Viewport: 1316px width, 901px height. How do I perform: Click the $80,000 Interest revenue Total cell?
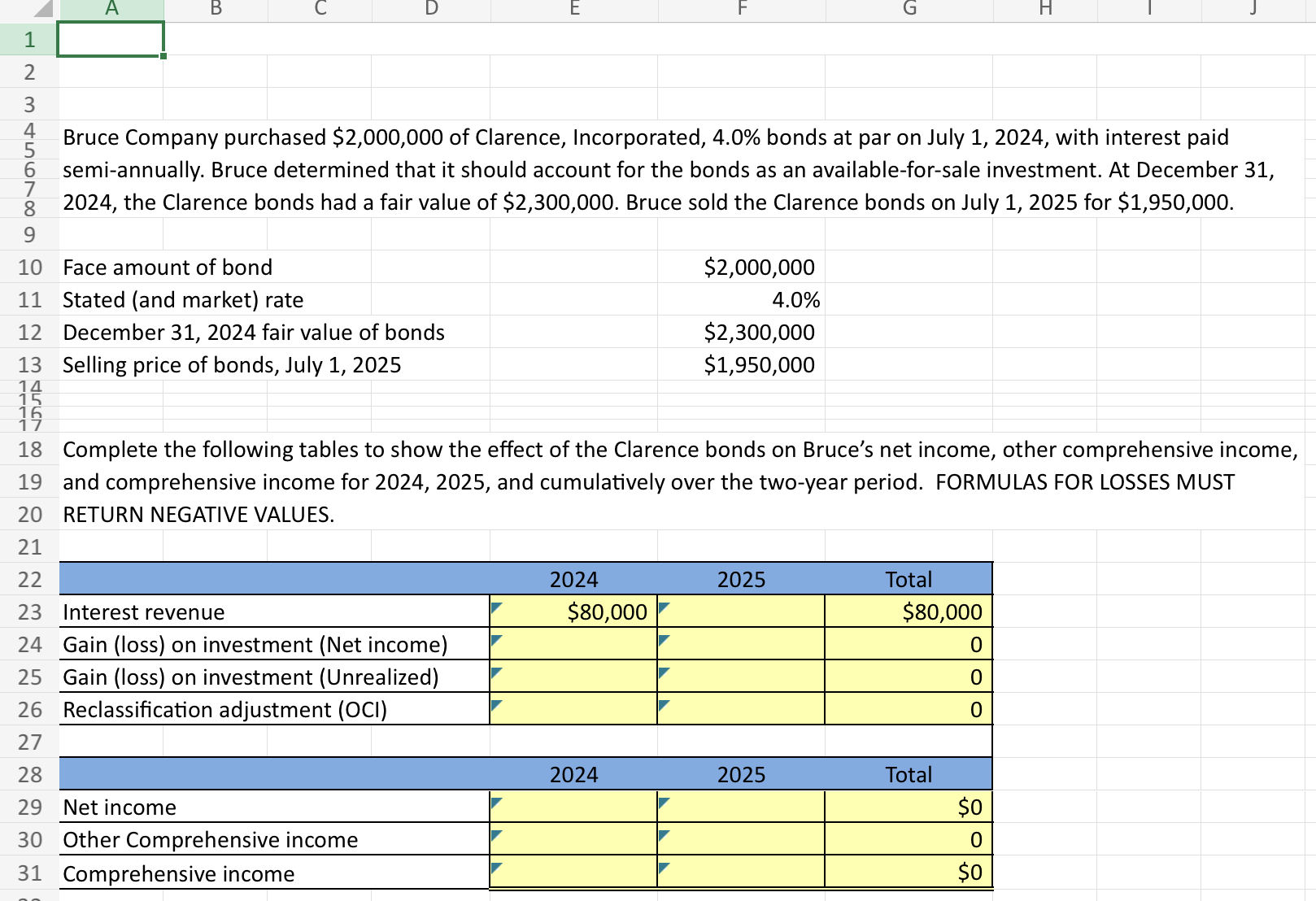pyautogui.click(x=909, y=612)
